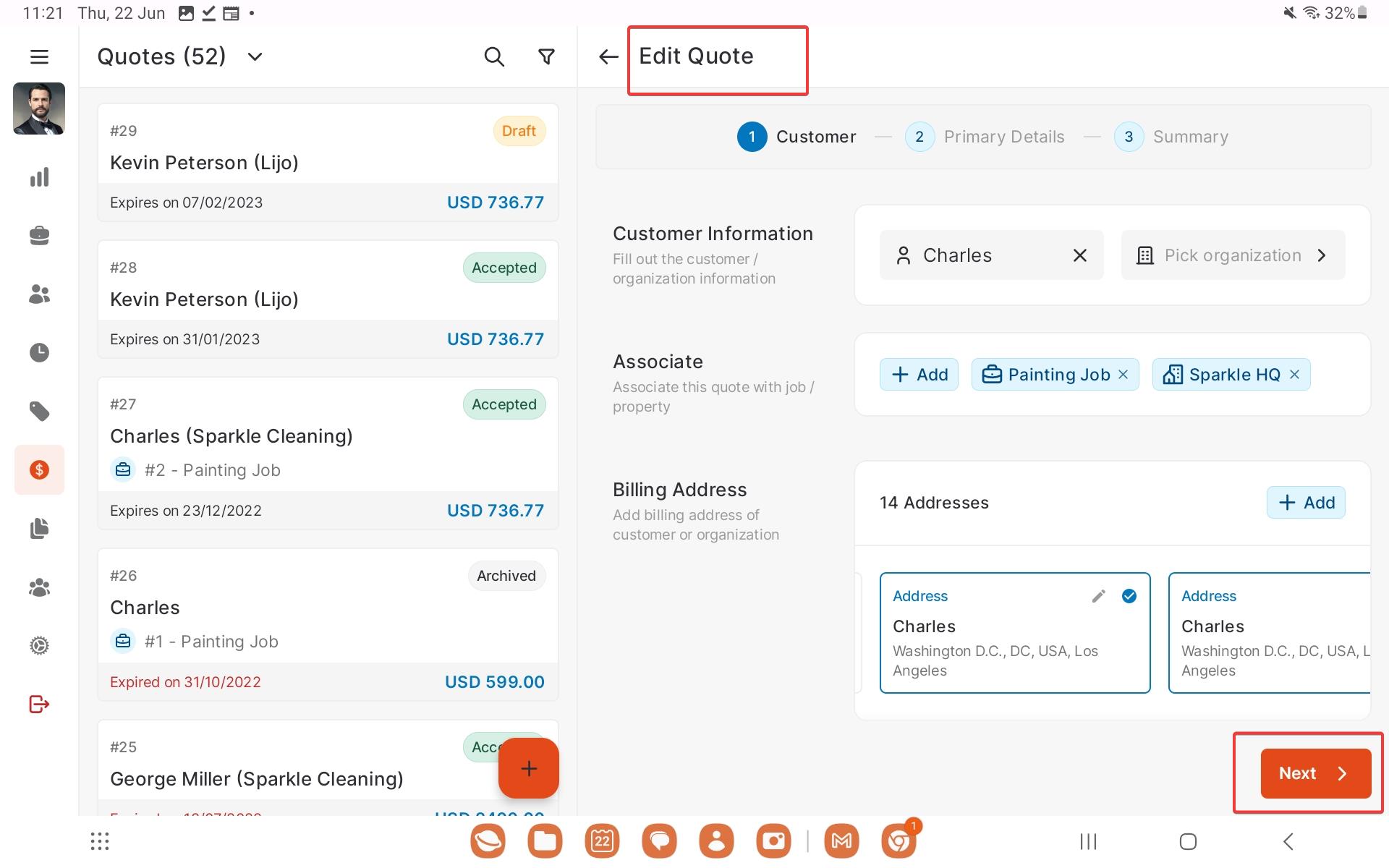Open quote #29 Kevin Peterson draft
The width and height of the screenshot is (1389, 868).
click(x=328, y=163)
